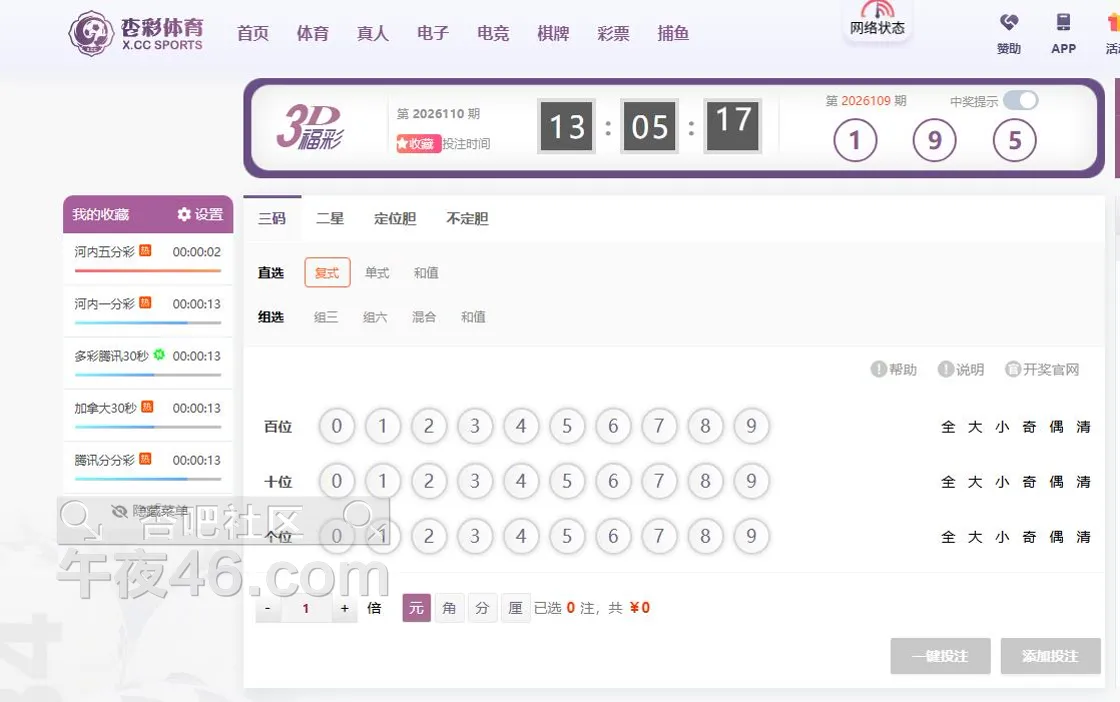
Task: Click the add bet button
Action: click(1050, 656)
